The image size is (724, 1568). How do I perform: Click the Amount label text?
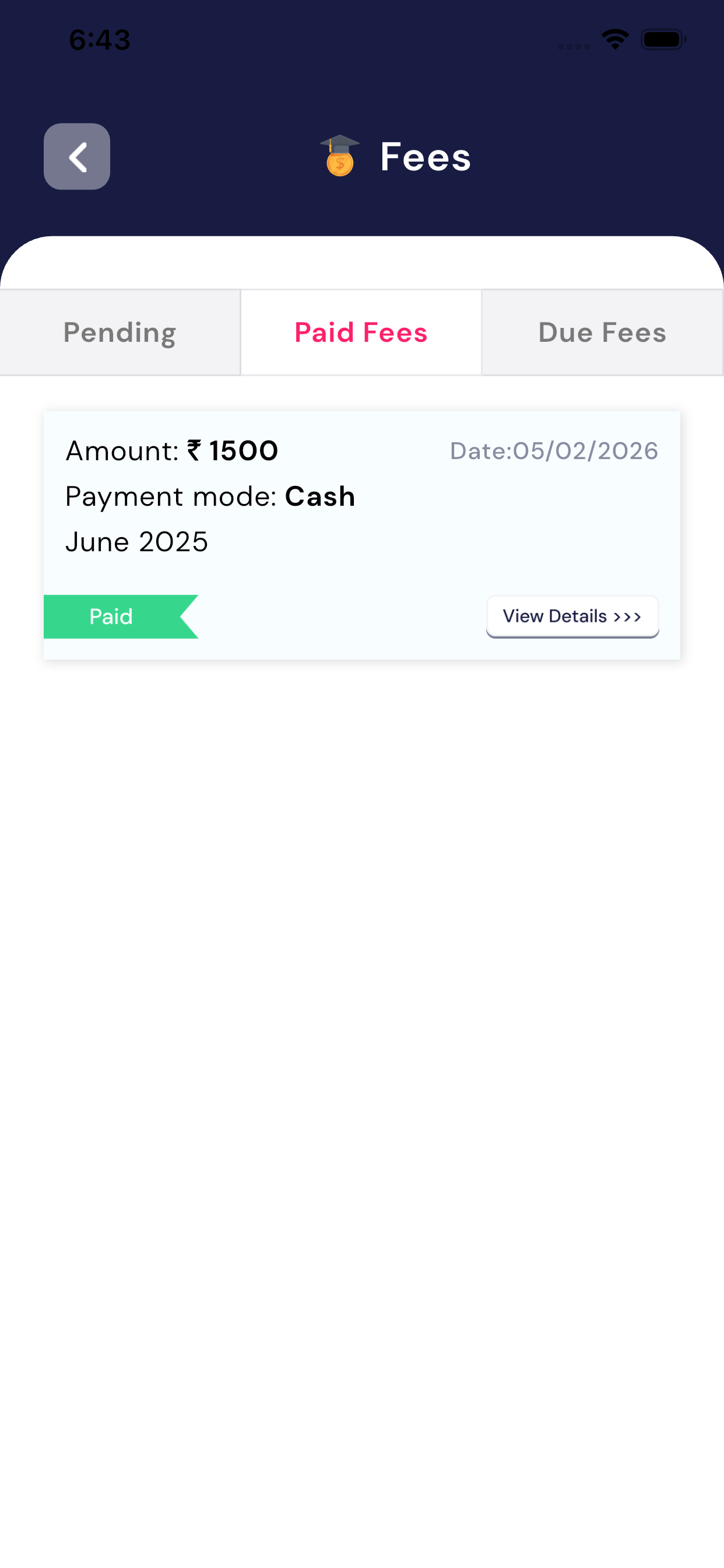click(x=122, y=451)
